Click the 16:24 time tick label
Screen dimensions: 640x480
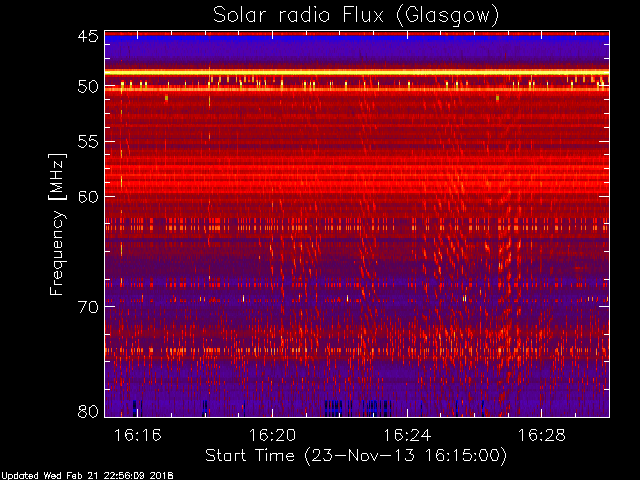coord(407,435)
